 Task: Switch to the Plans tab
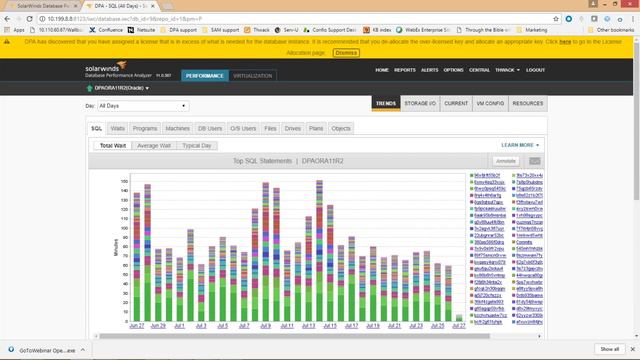(x=316, y=128)
